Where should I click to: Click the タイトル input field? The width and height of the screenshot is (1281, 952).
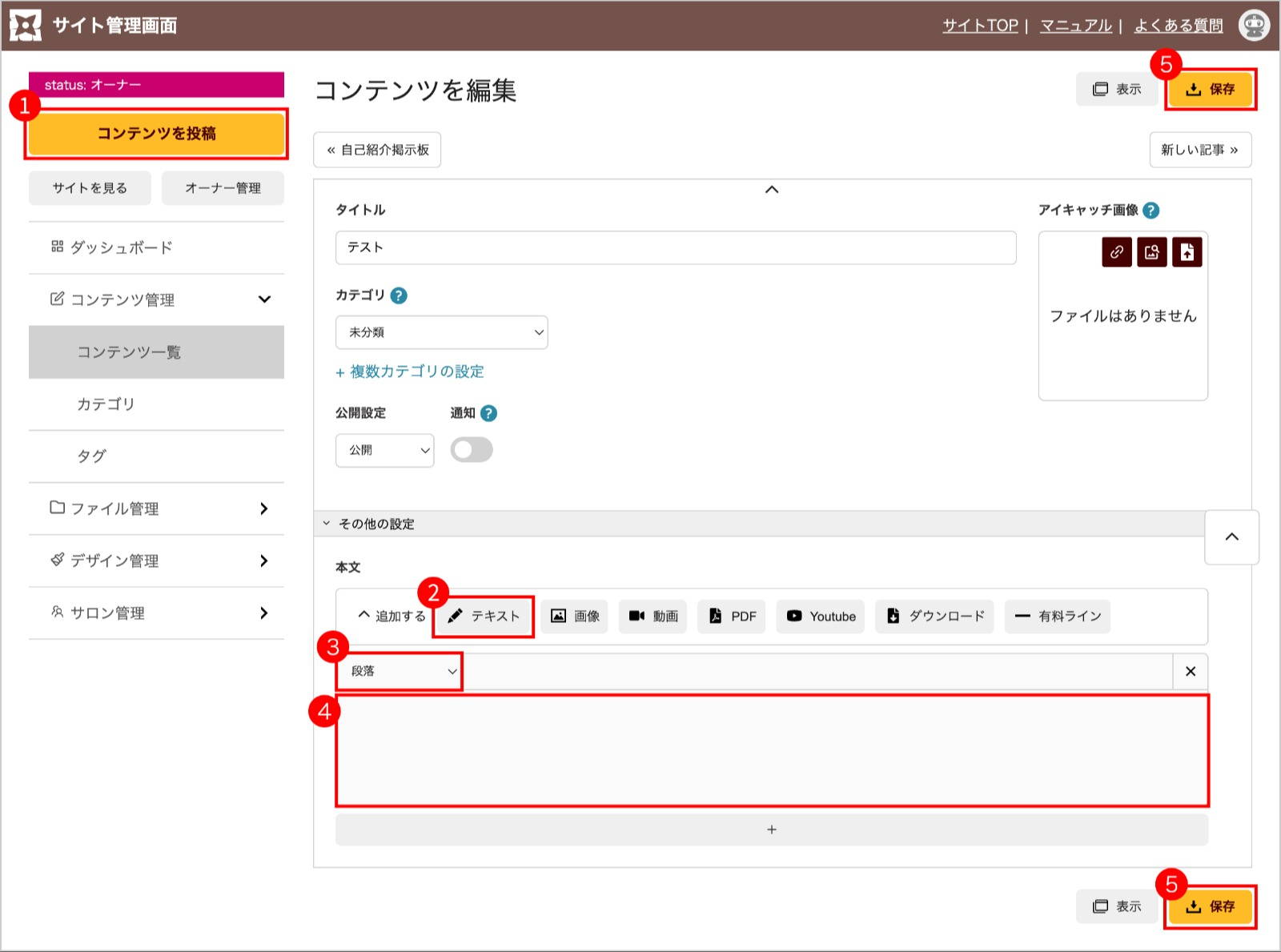click(675, 247)
